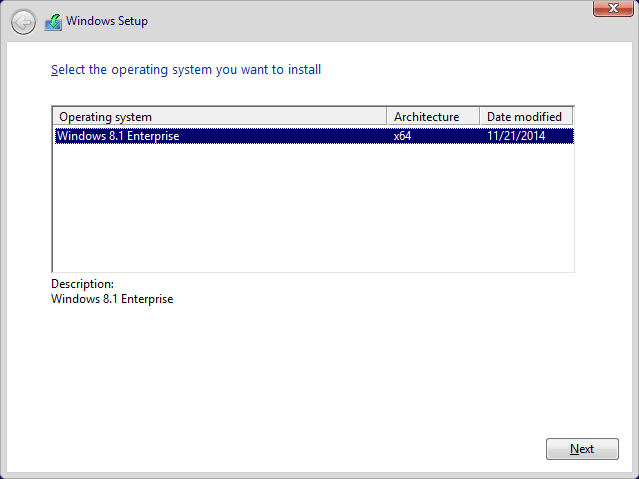Screen dimensions: 639x479
Task: Click divider between Operating system and Architecture headers
Action: tap(386, 117)
